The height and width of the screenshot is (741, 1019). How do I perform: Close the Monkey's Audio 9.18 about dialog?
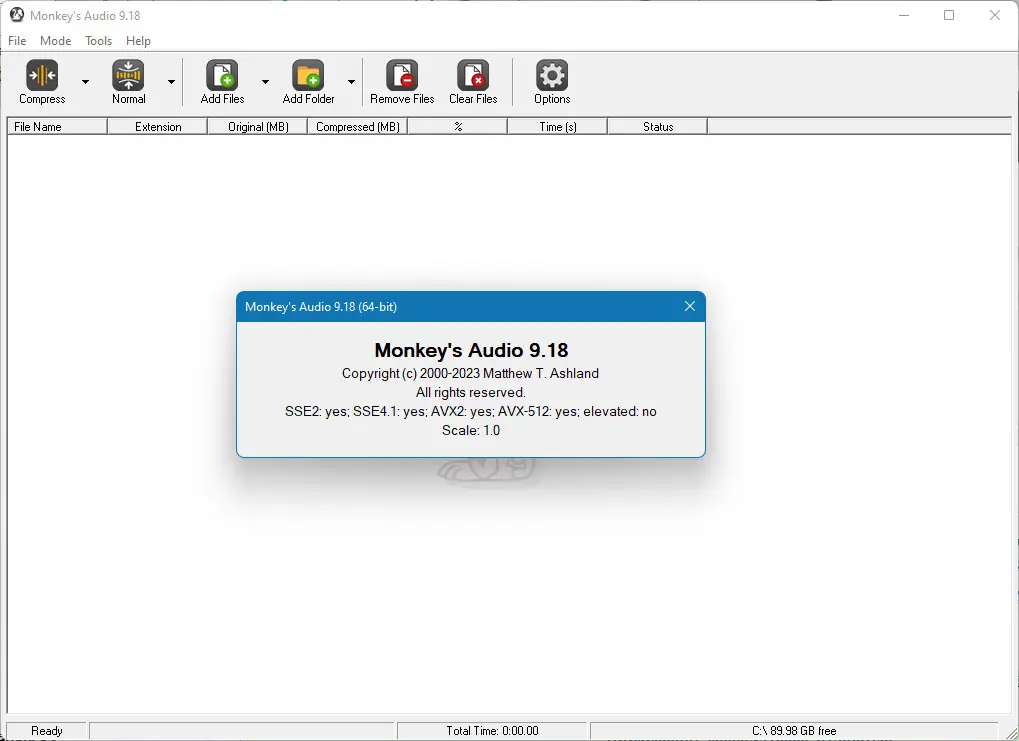pos(690,306)
